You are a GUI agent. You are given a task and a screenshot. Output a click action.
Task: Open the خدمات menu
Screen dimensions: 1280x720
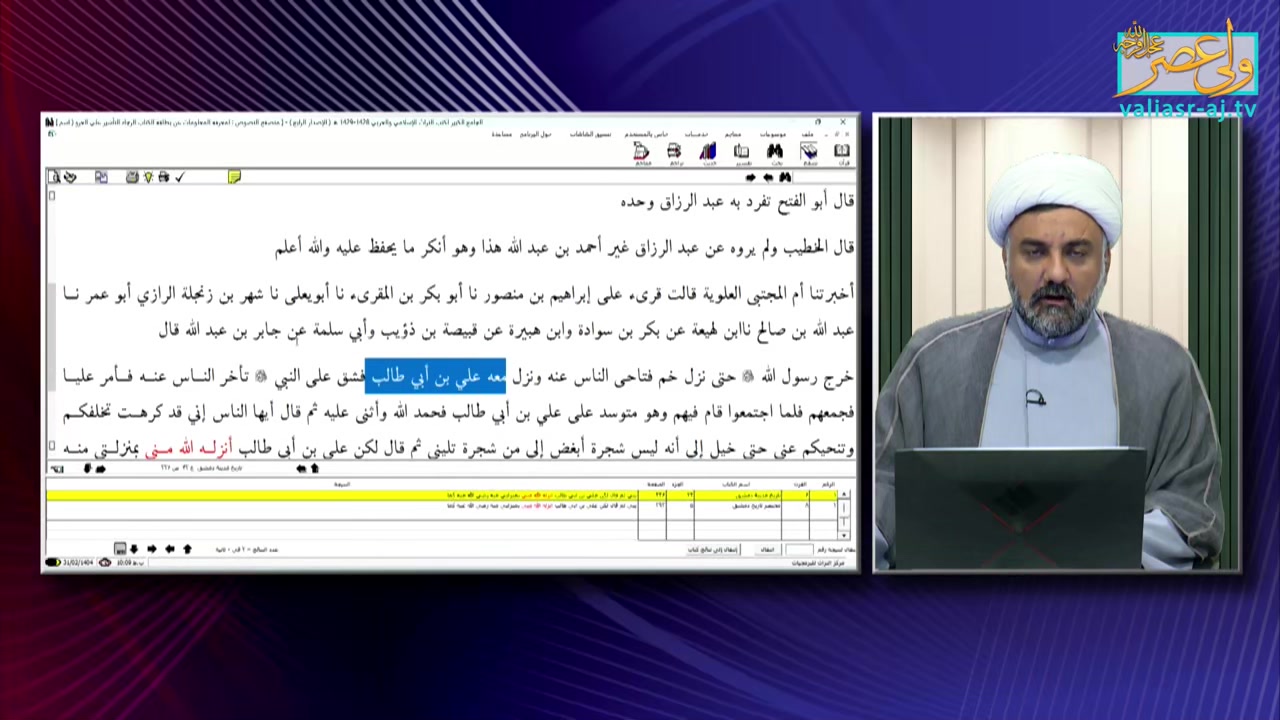click(697, 134)
